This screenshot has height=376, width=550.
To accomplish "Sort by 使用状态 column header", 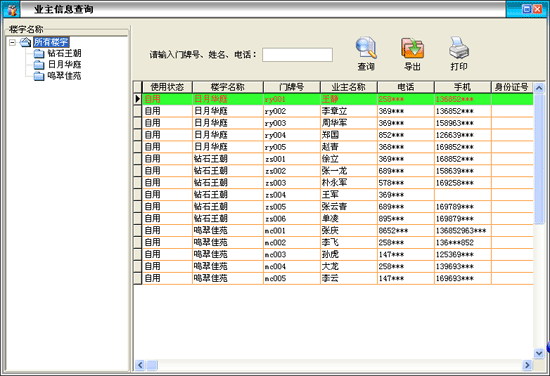I will pos(167,87).
